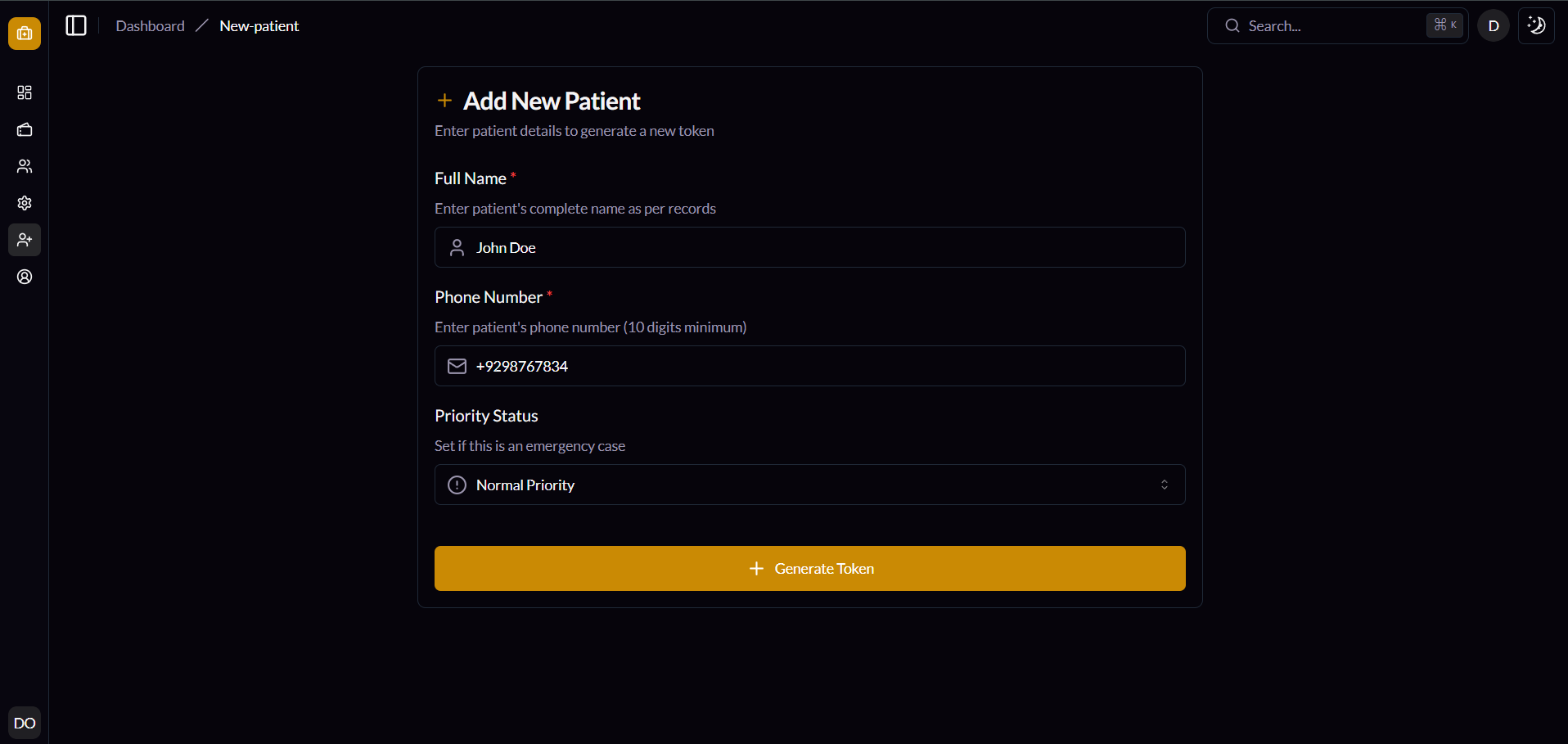Click the medical briefcase logo icon
Viewport: 1568px width, 744px height.
25,34
